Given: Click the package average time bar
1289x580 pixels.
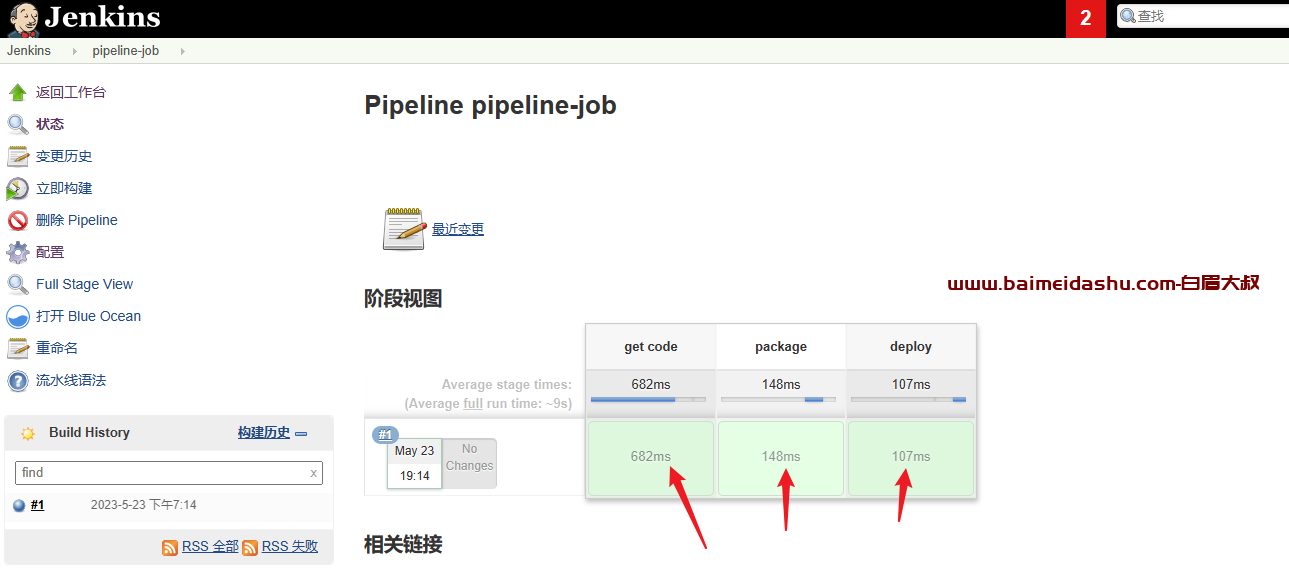Looking at the screenshot, I should (778, 399).
